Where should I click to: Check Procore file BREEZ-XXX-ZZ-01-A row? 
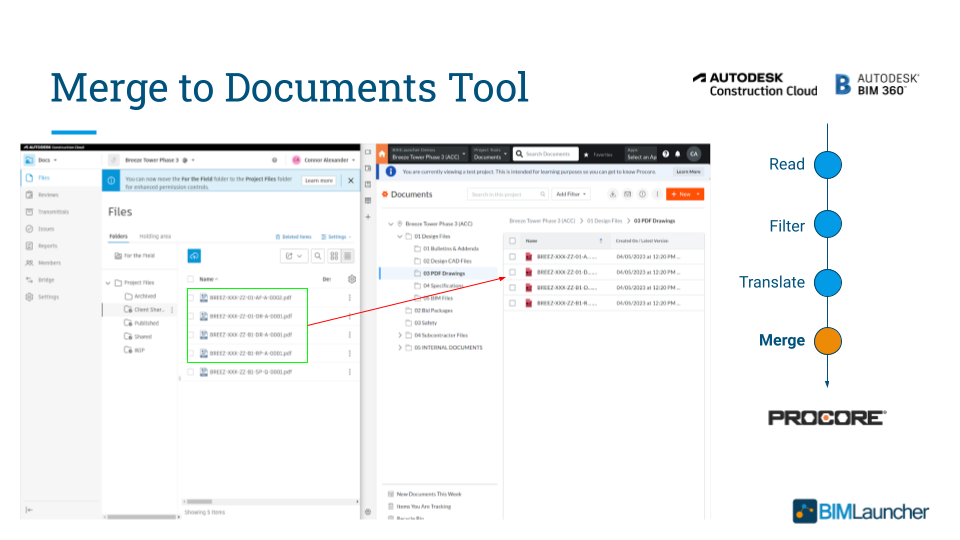tap(512, 257)
